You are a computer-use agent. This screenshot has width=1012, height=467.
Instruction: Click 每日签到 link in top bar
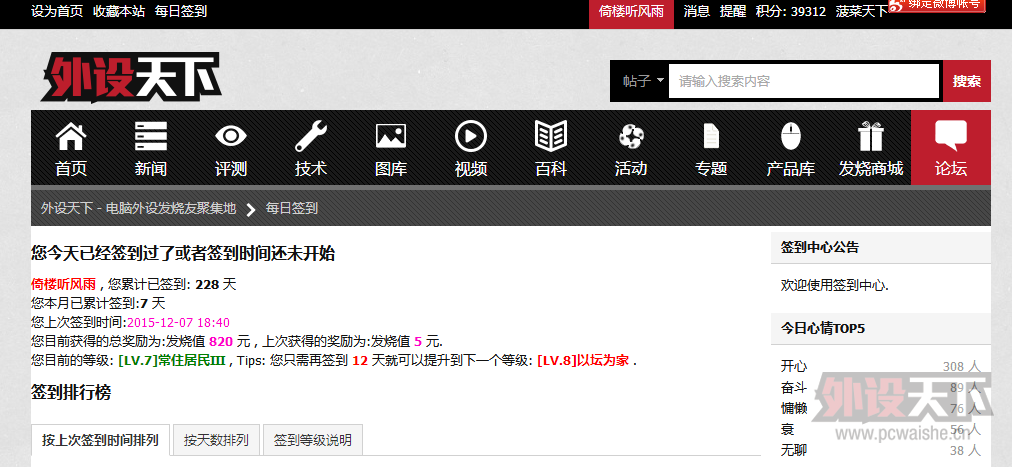[181, 11]
